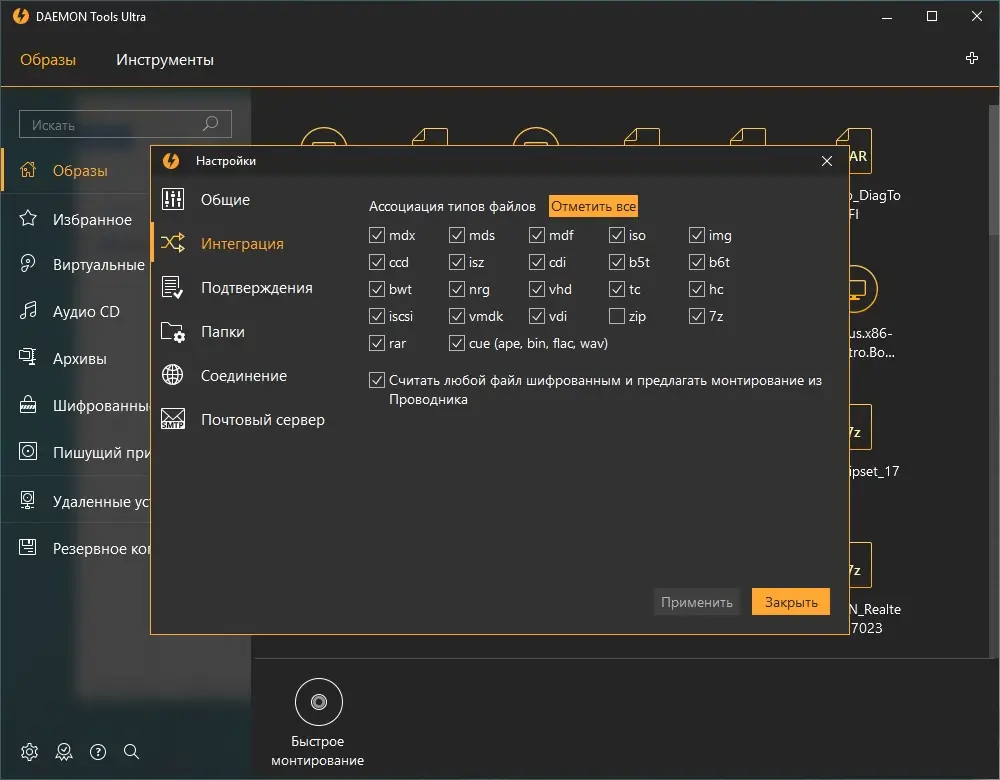Open settings via bottom gear icon
Image resolution: width=1000 pixels, height=780 pixels.
(29, 752)
